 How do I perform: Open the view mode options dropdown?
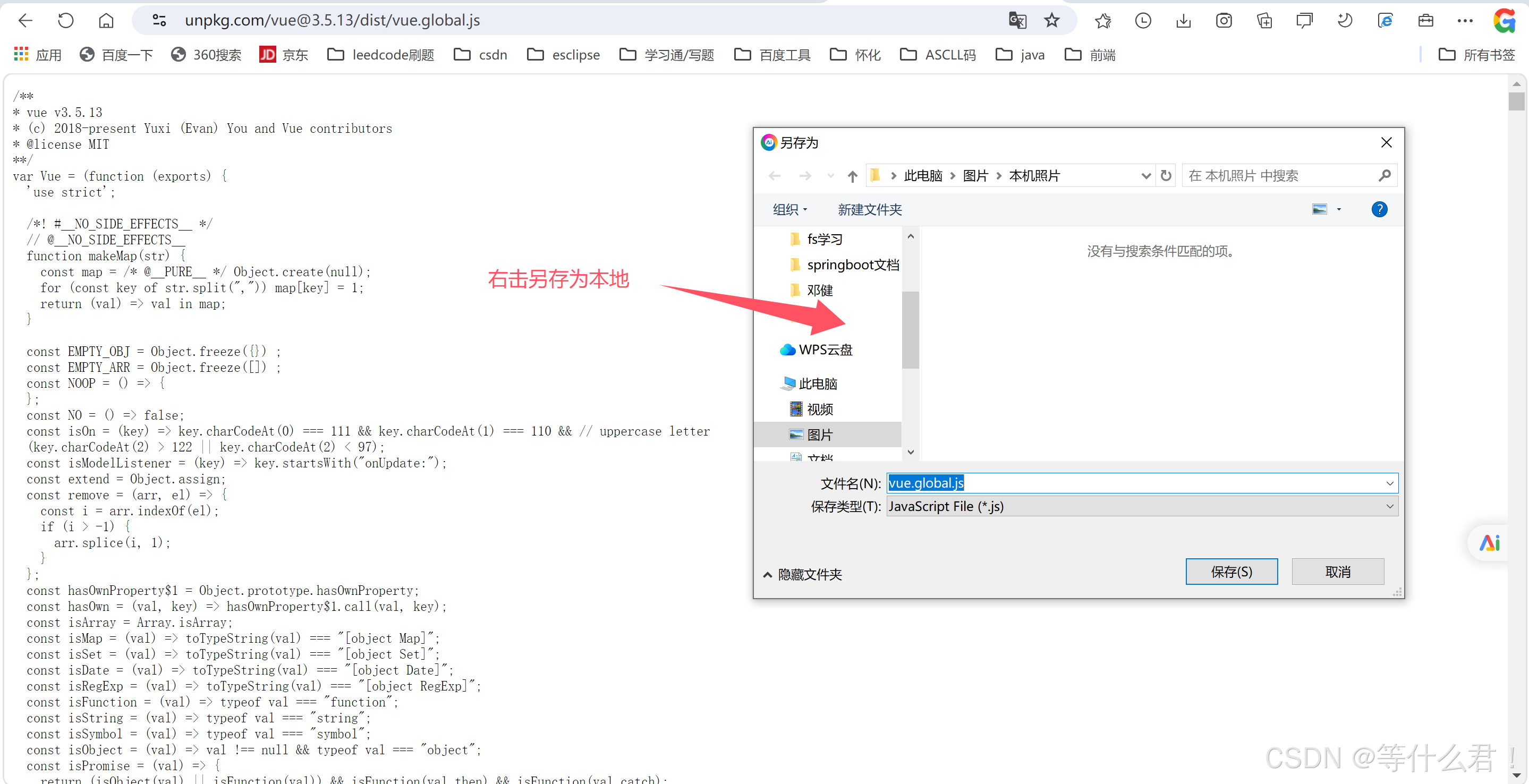(1339, 209)
